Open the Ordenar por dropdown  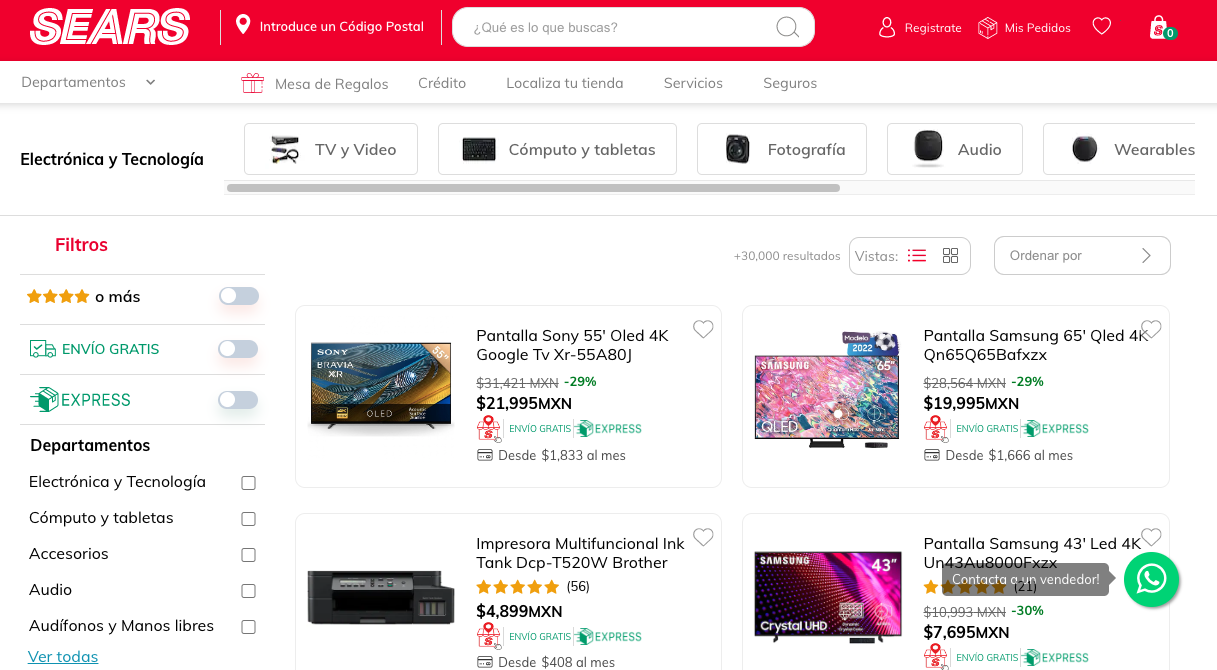1082,255
